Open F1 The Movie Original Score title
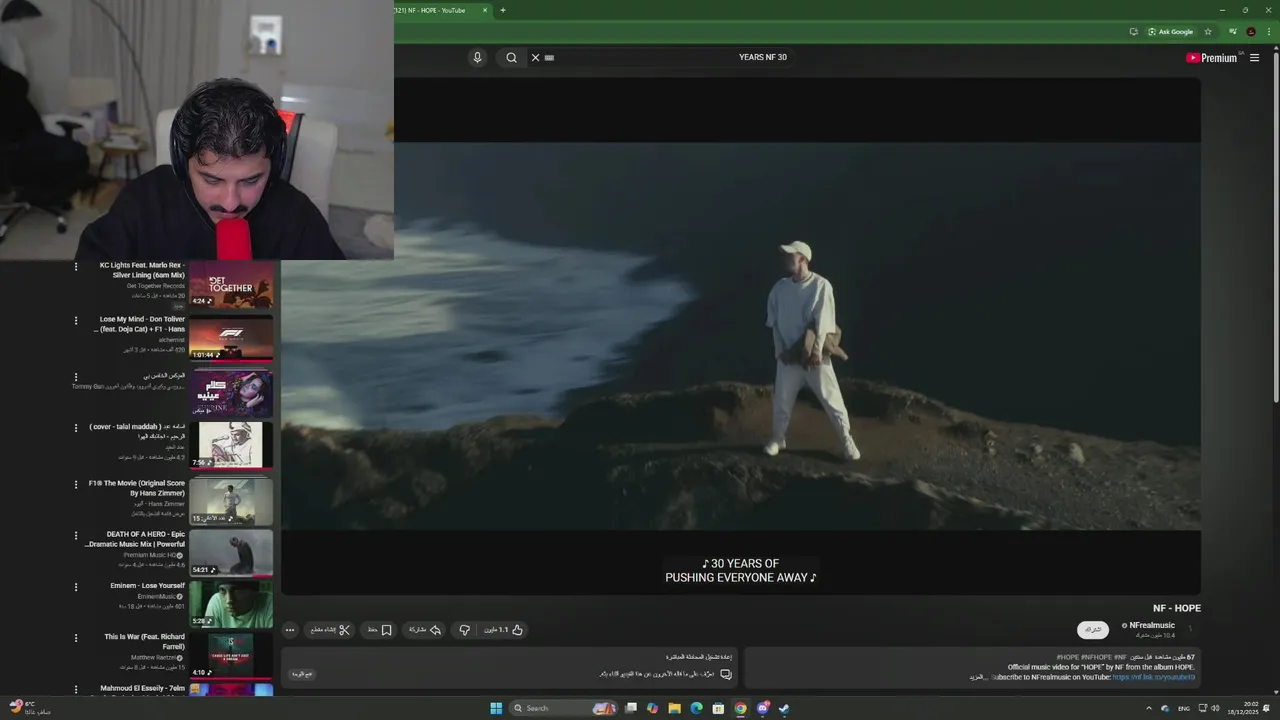Screen dimensions: 1280x720 (x=137, y=488)
